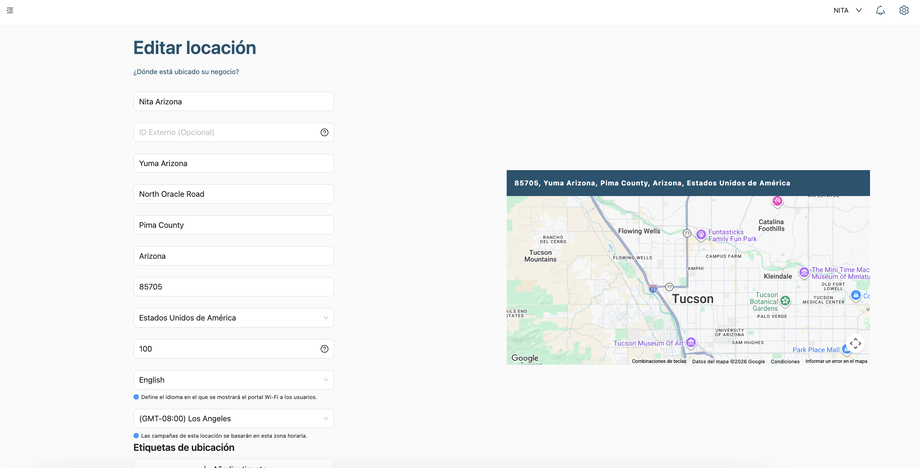Screen dimensions: 920x468
Task: Open the sidebar menu icon
Action: (10, 10)
